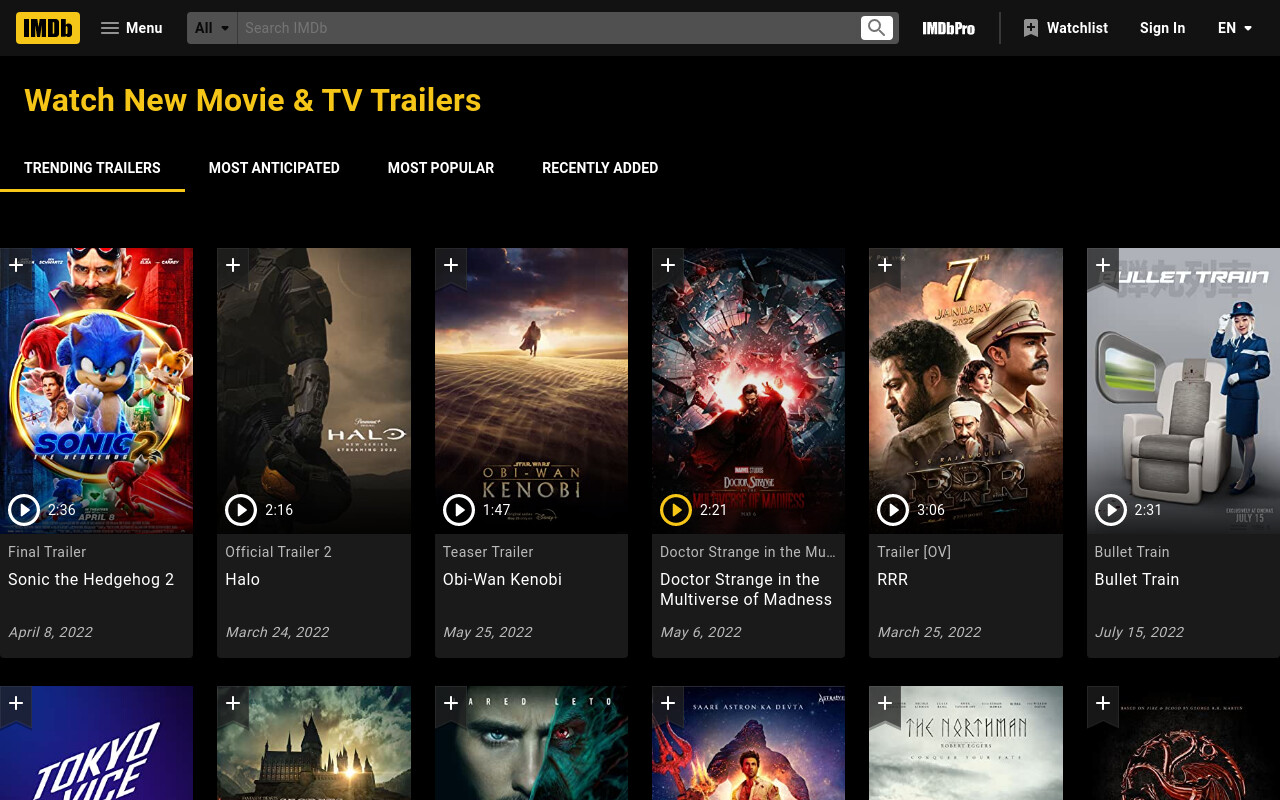Click the "March 25, 2022" date
The width and height of the screenshot is (1280, 800).
click(929, 632)
